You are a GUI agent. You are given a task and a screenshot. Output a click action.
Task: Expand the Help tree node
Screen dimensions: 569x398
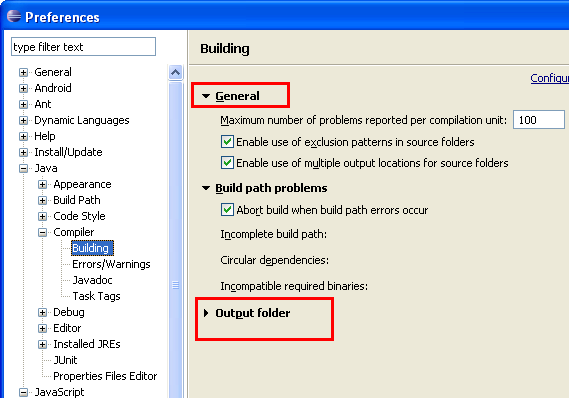point(24,136)
